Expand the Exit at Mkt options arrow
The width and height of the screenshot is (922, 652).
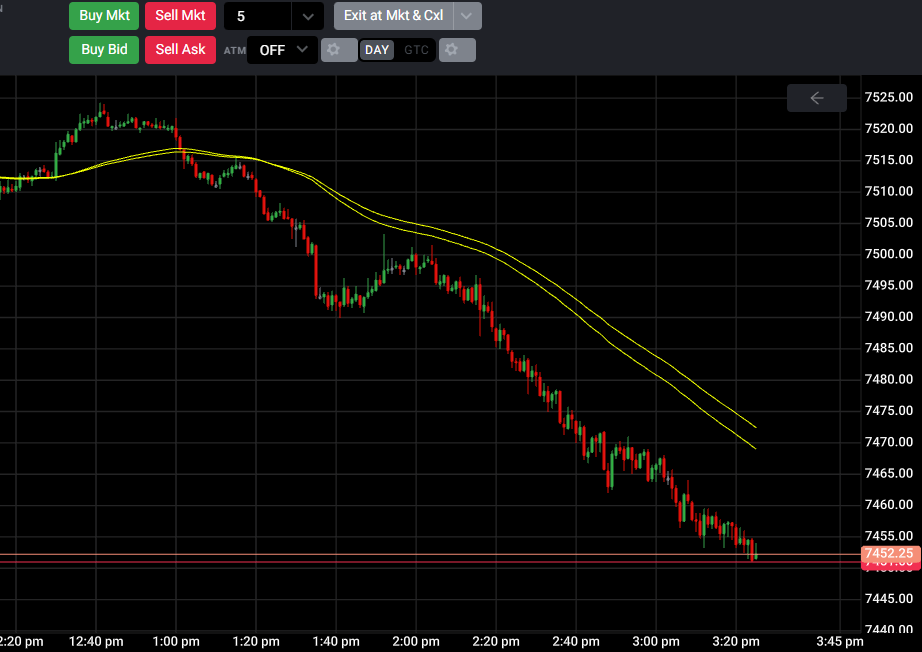[x=467, y=16]
